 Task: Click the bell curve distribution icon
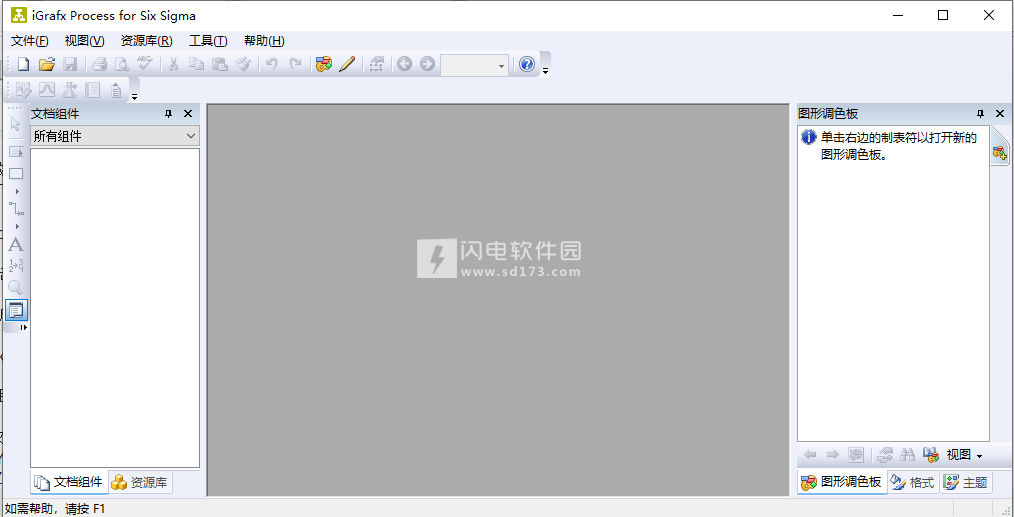pyautogui.click(x=47, y=90)
